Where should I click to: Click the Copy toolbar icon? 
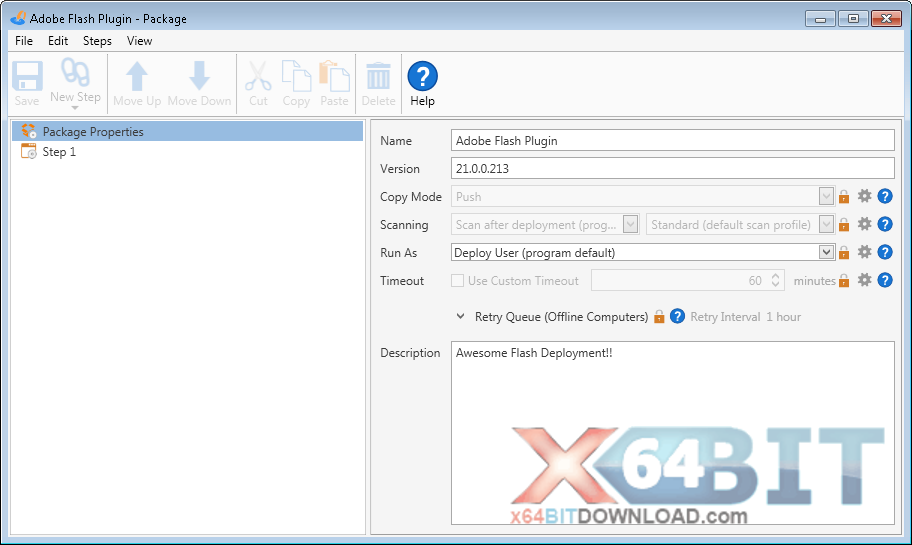pos(296,76)
